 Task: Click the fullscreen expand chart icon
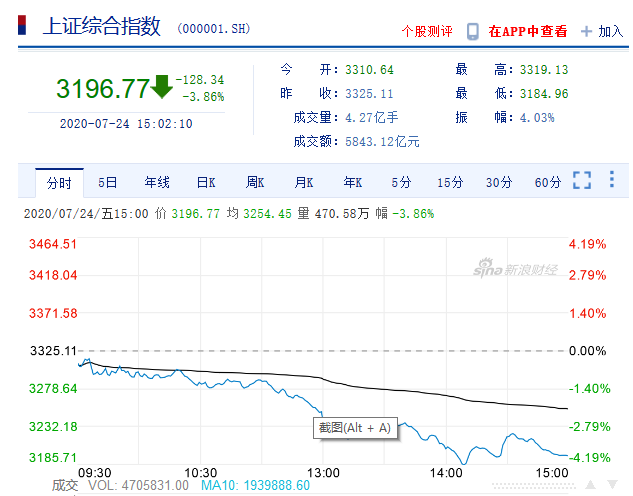(x=582, y=181)
